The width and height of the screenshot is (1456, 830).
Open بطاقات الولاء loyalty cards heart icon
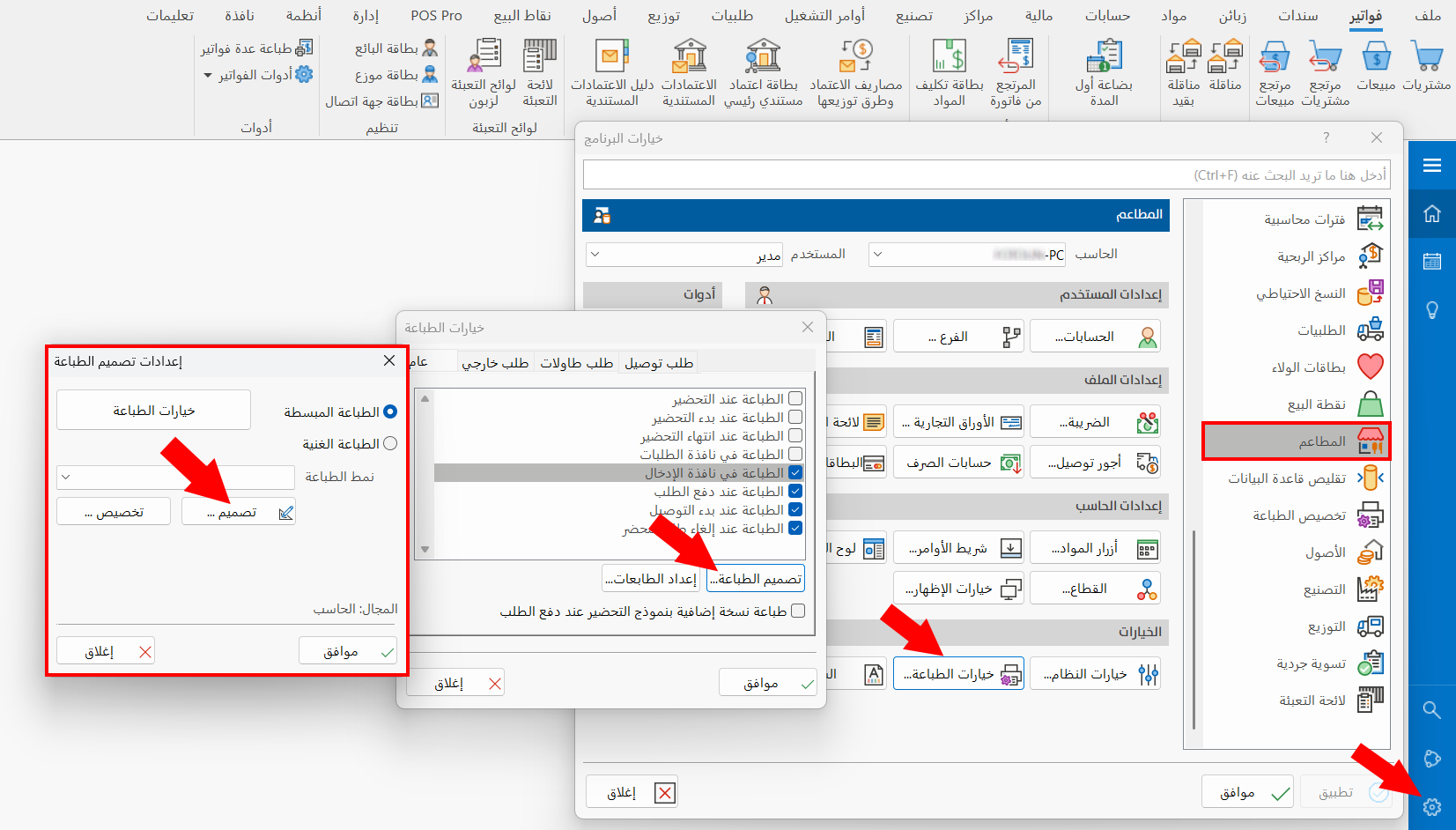pos(1371,367)
